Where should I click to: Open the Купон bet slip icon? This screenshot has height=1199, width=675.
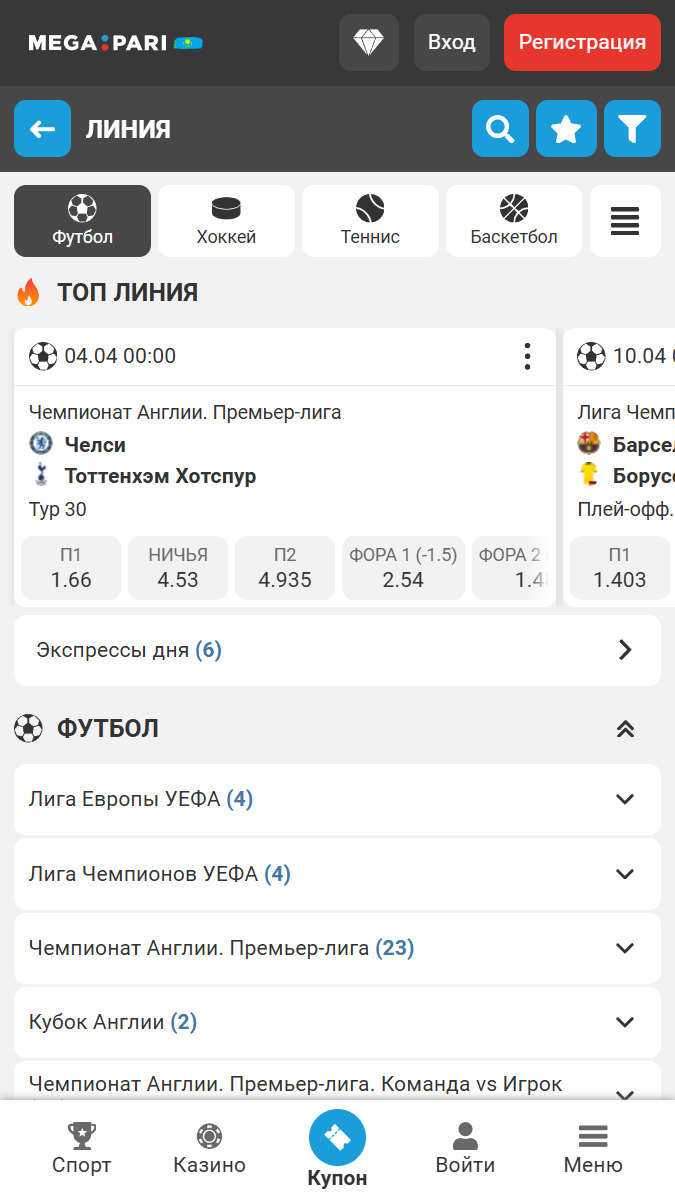pyautogui.click(x=337, y=1138)
